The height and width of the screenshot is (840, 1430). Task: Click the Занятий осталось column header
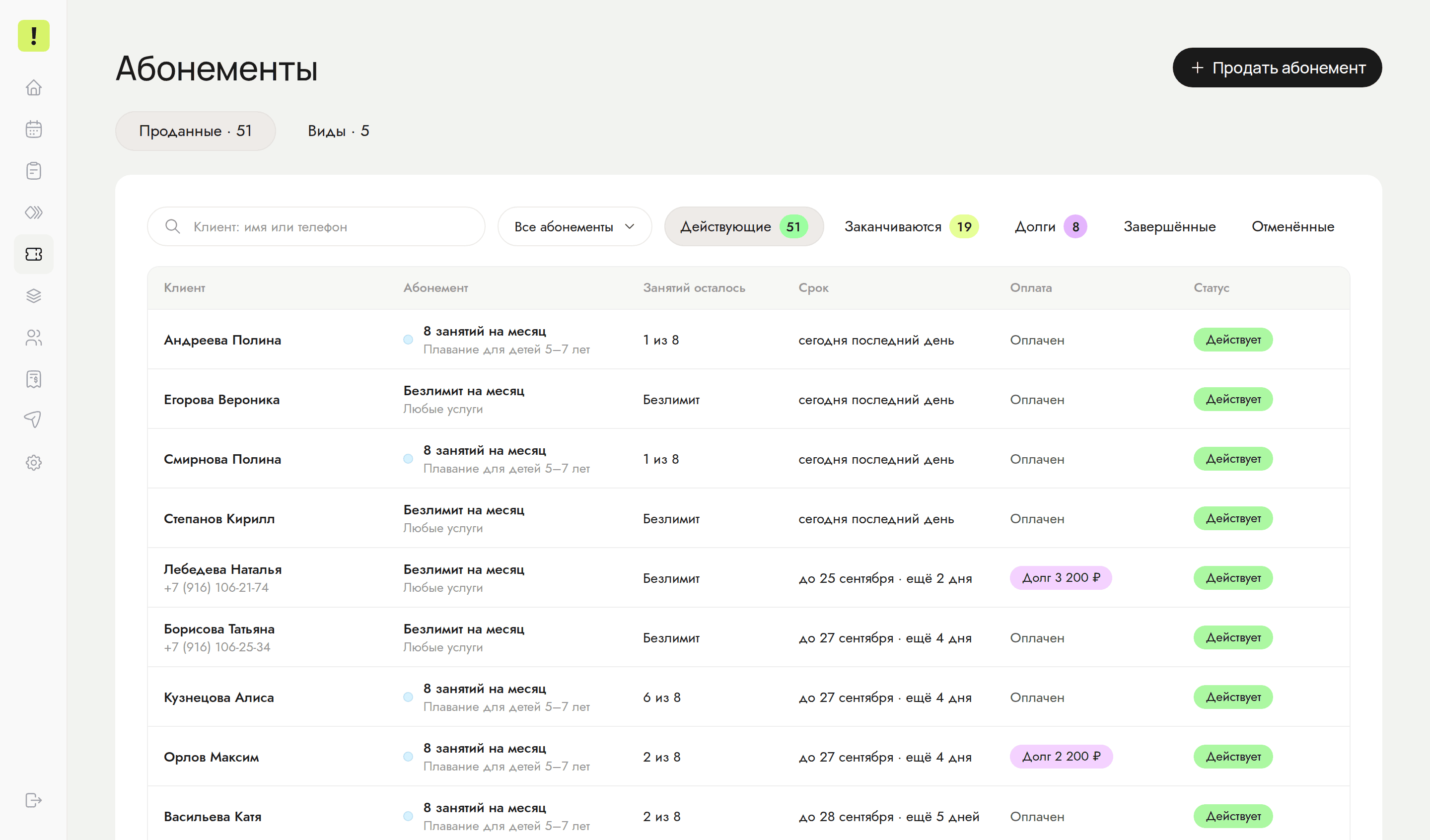pyautogui.click(x=694, y=288)
